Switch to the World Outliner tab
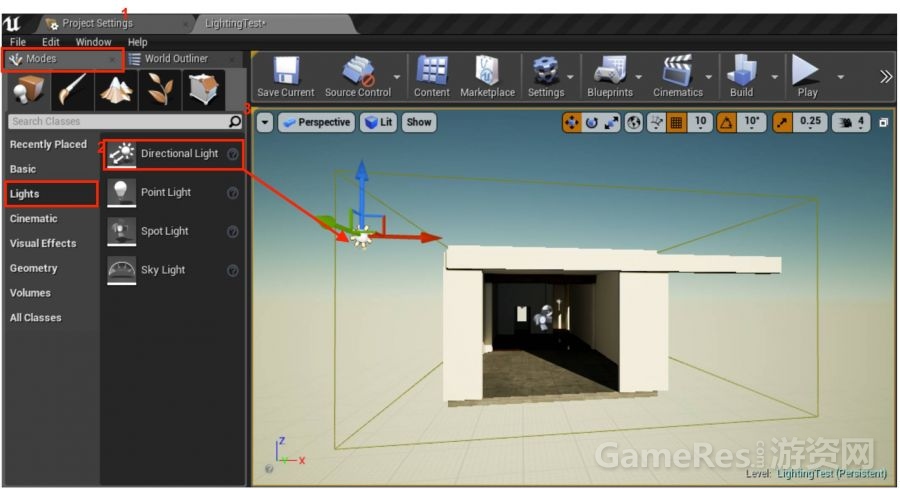 pyautogui.click(x=182, y=59)
